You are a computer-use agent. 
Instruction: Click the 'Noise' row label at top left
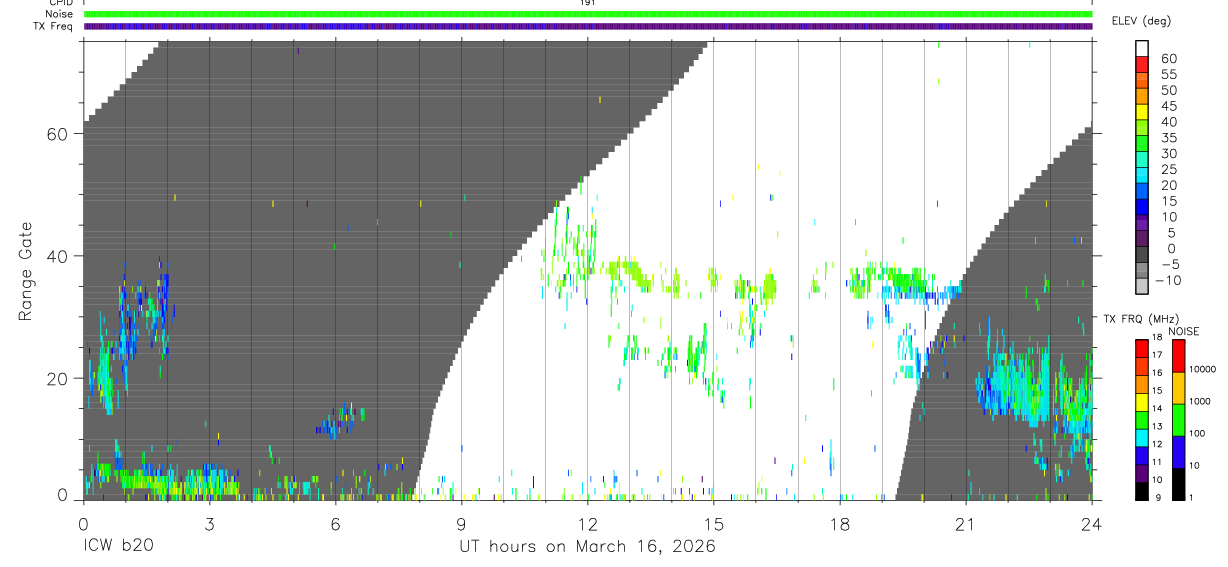point(59,15)
